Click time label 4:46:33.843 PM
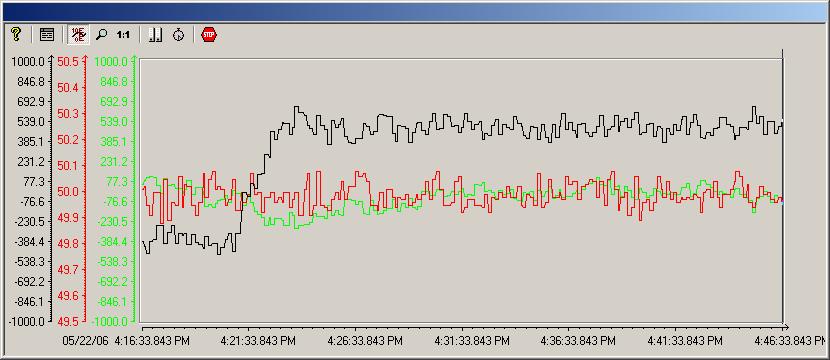 coord(790,341)
